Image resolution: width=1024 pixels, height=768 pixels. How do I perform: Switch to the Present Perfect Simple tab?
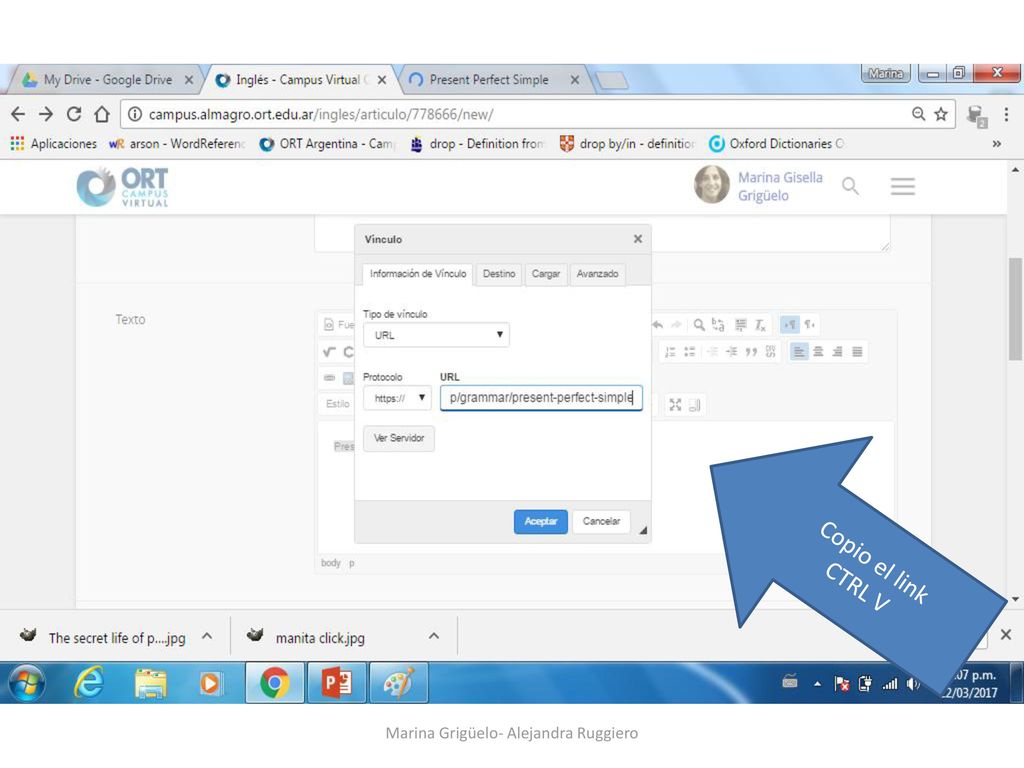point(488,80)
